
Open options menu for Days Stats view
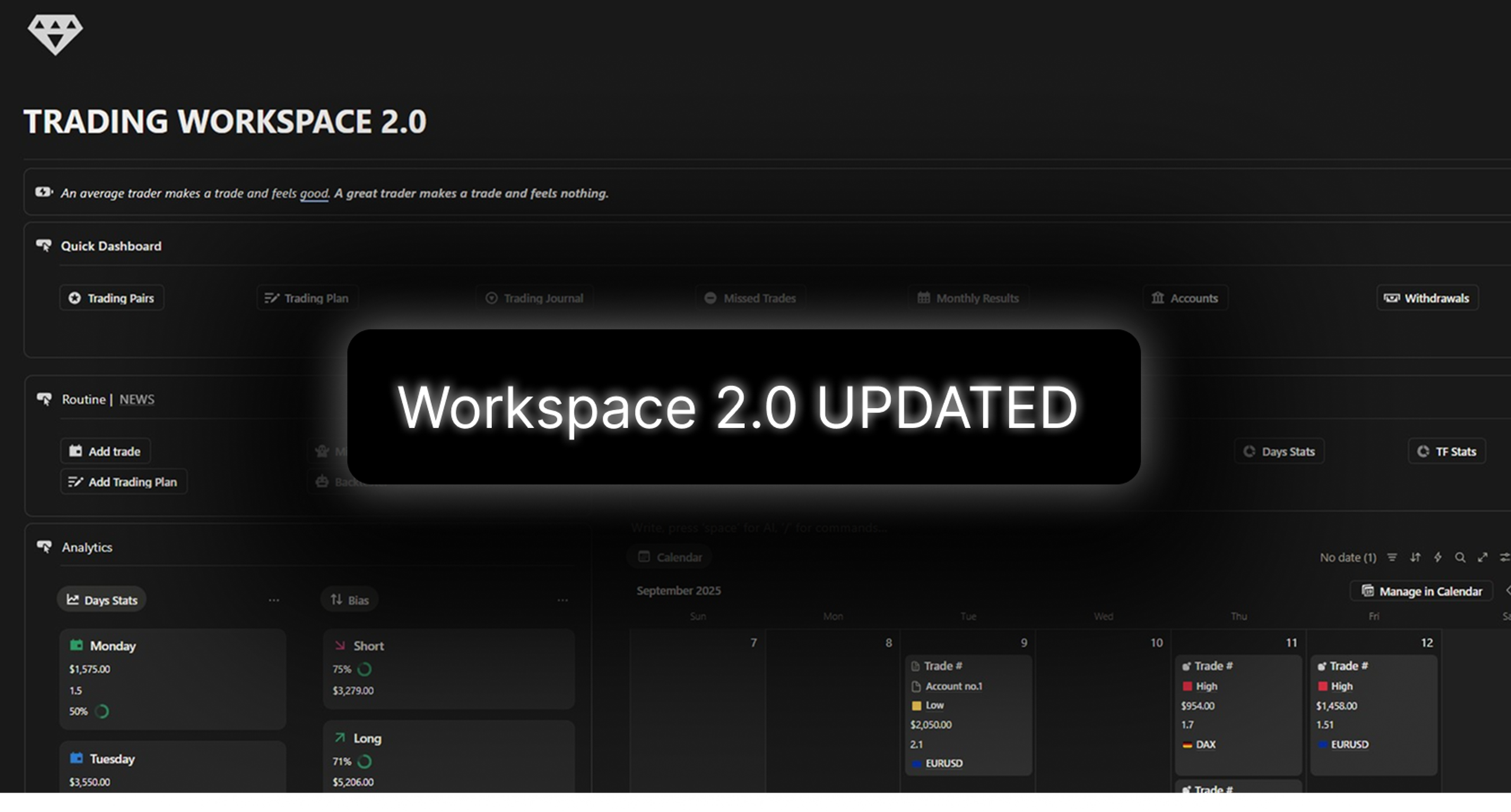[x=274, y=600]
